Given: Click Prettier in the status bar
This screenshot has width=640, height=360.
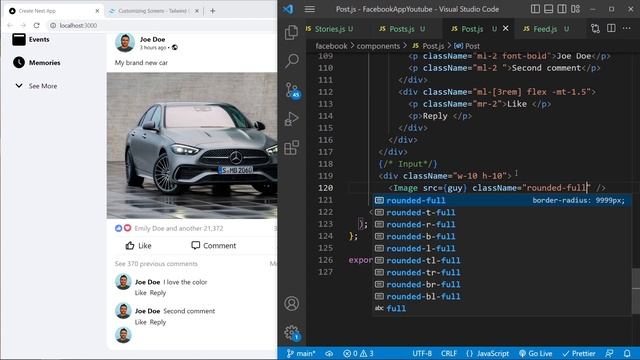Looking at the screenshot, I should point(579,353).
